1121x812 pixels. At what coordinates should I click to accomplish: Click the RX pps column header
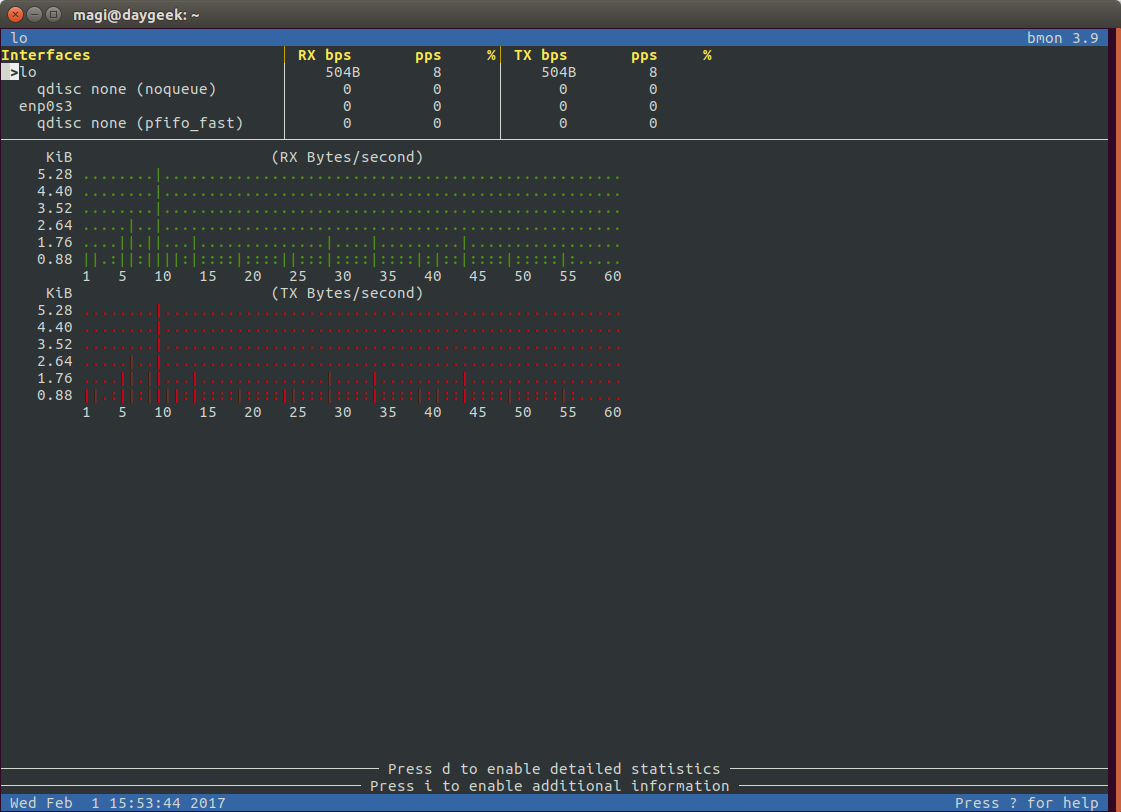pos(428,56)
